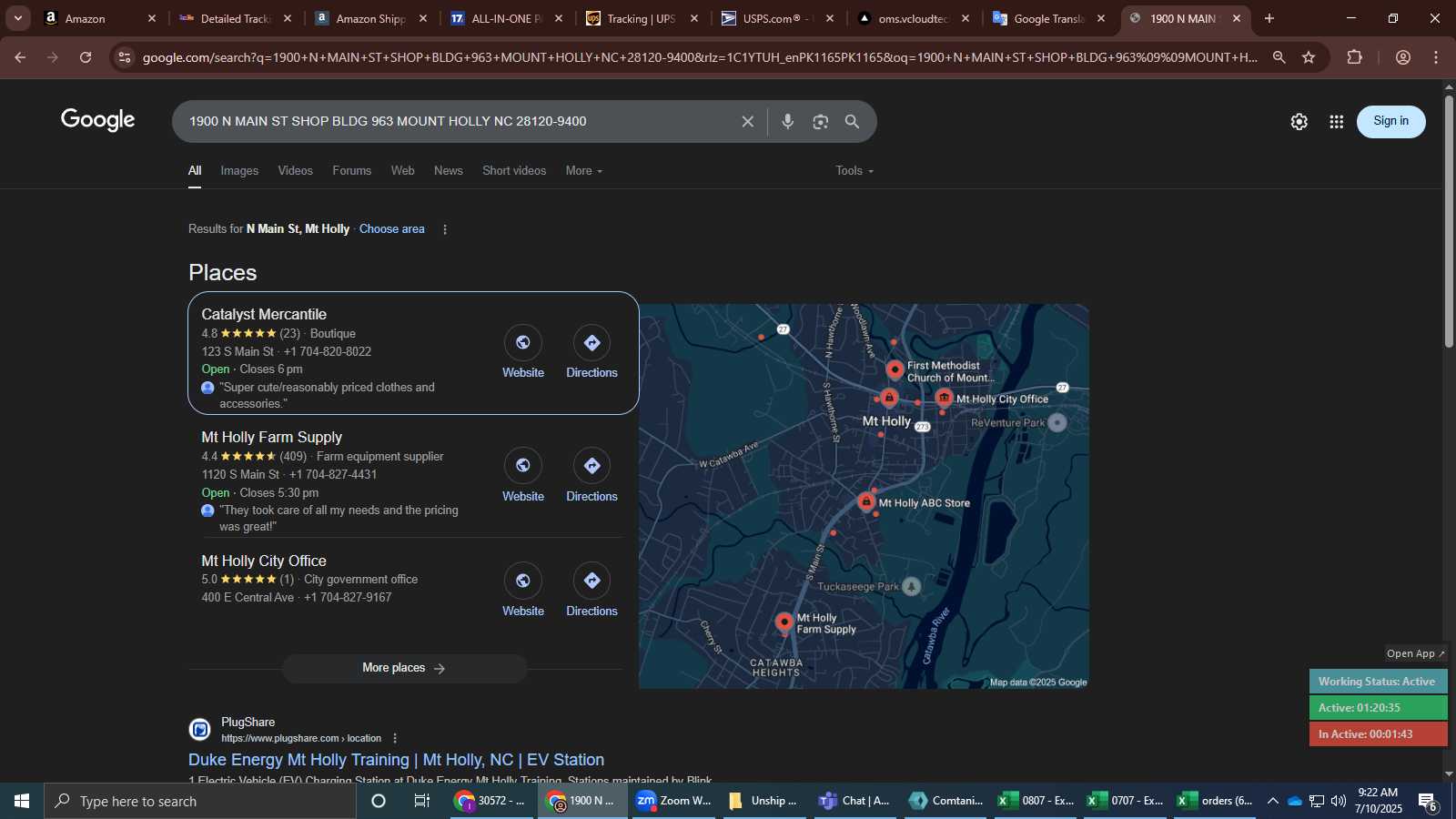
Task: Go back with the browser back arrow
Action: click(x=20, y=57)
